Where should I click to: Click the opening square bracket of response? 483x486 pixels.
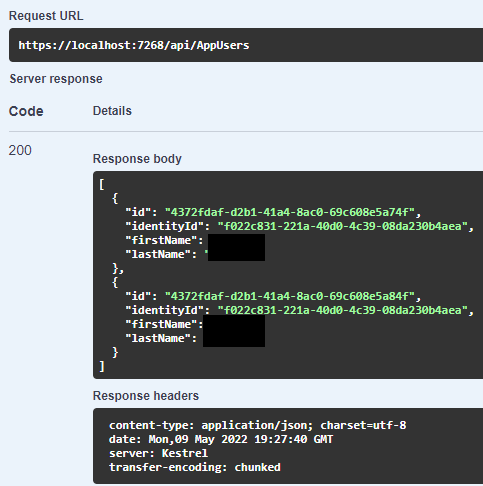[102, 184]
